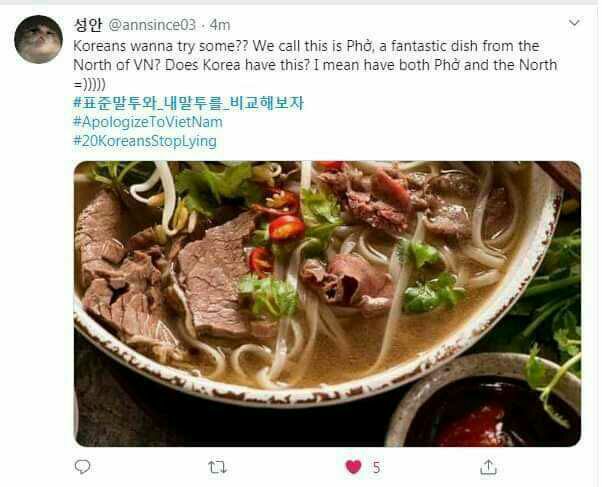Image resolution: width=602 pixels, height=487 pixels.
Task: Open the share upload icon
Action: pyautogui.click(x=488, y=467)
